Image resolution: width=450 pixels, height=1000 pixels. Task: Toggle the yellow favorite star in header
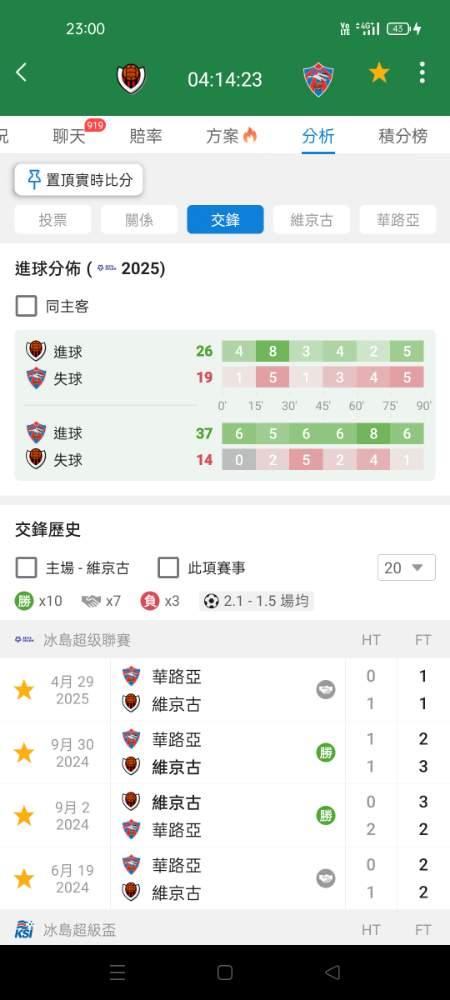[379, 73]
